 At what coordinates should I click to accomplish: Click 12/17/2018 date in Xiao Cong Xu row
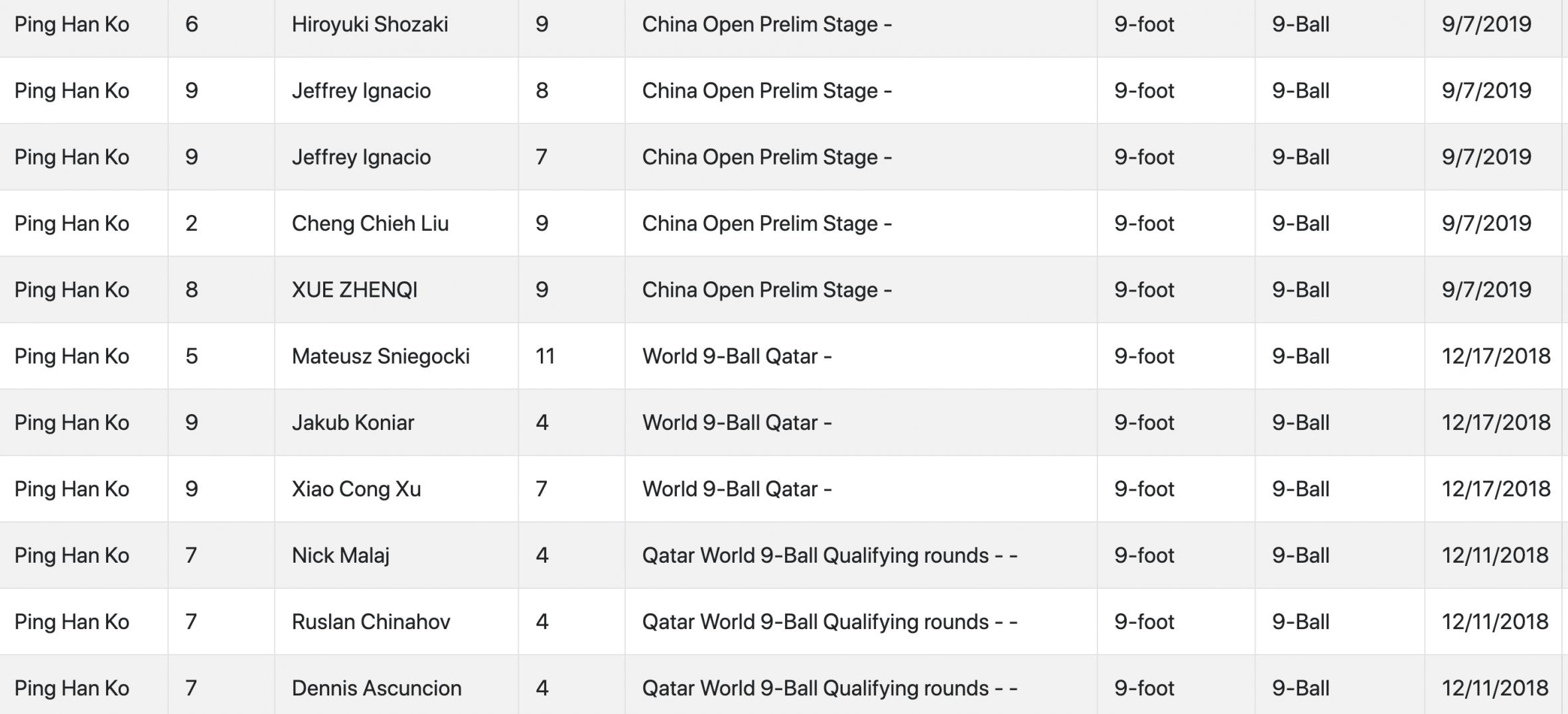pos(1496,489)
